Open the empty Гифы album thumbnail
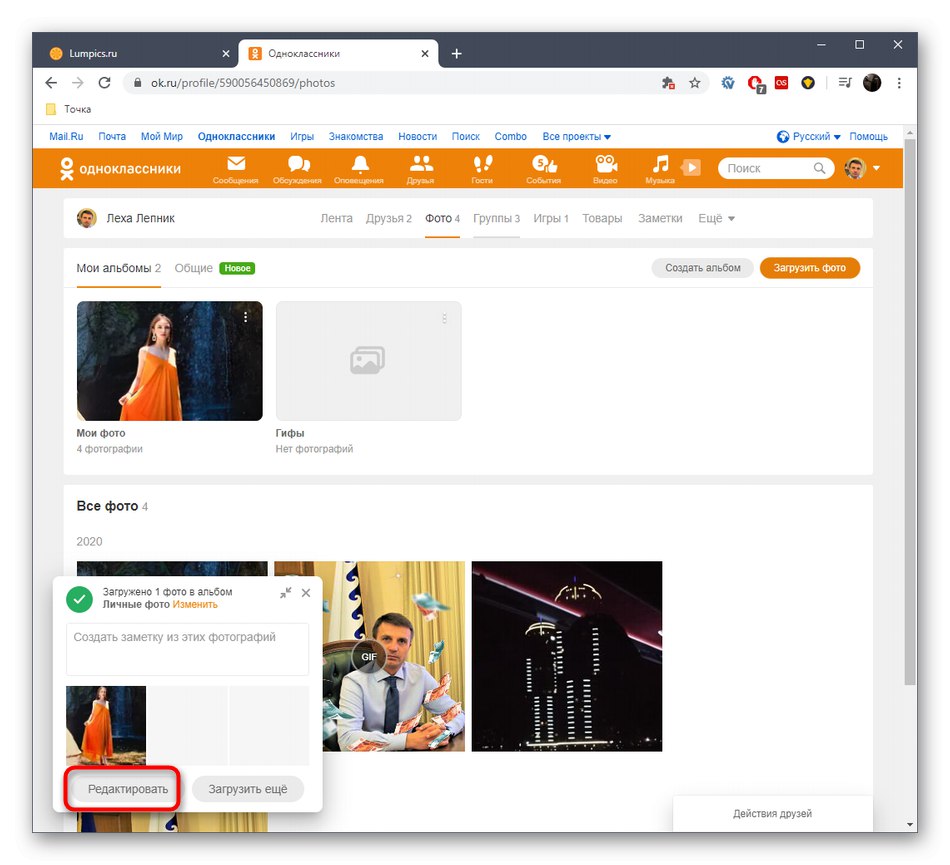This screenshot has width=950, height=865. coord(368,361)
